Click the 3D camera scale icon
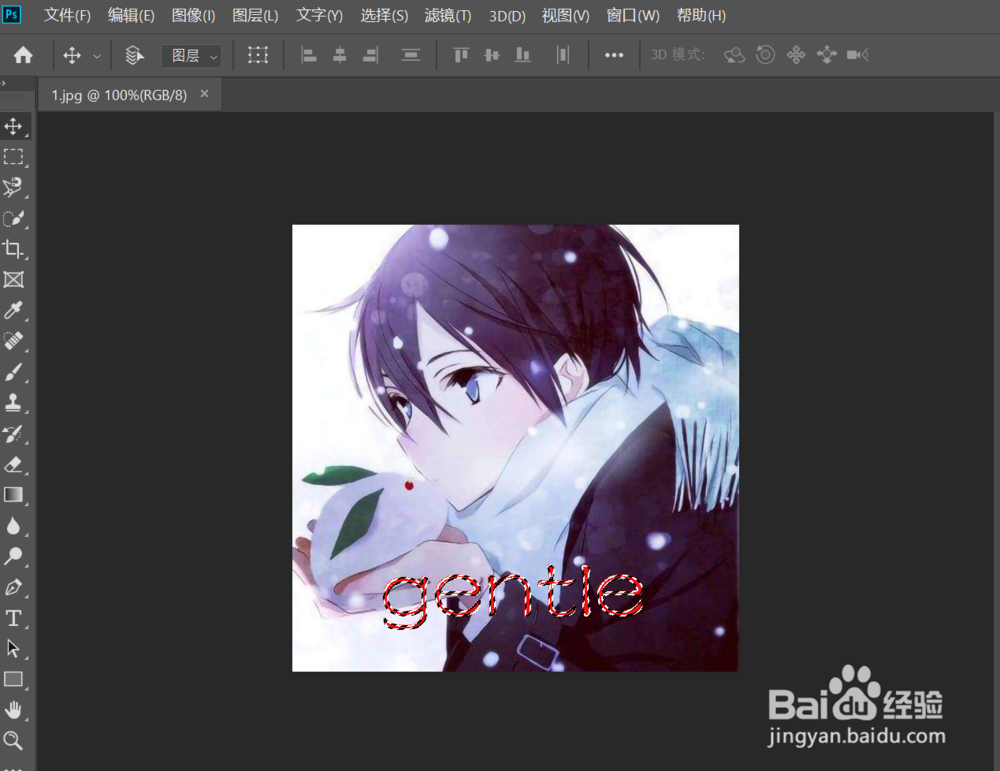The image size is (1000, 771). click(858, 55)
